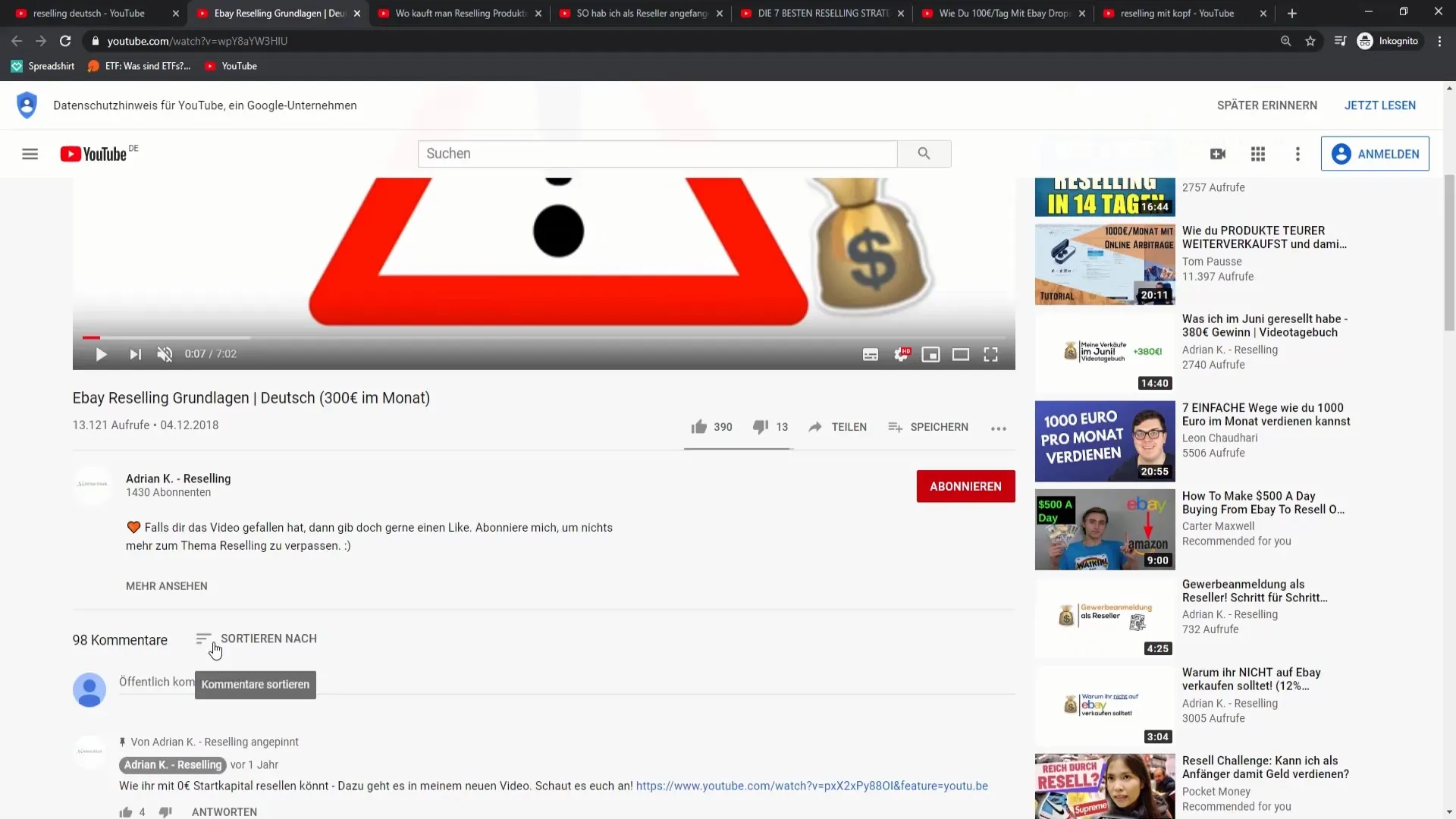Open 'How To Make $500 A Day' video

tap(1263, 502)
